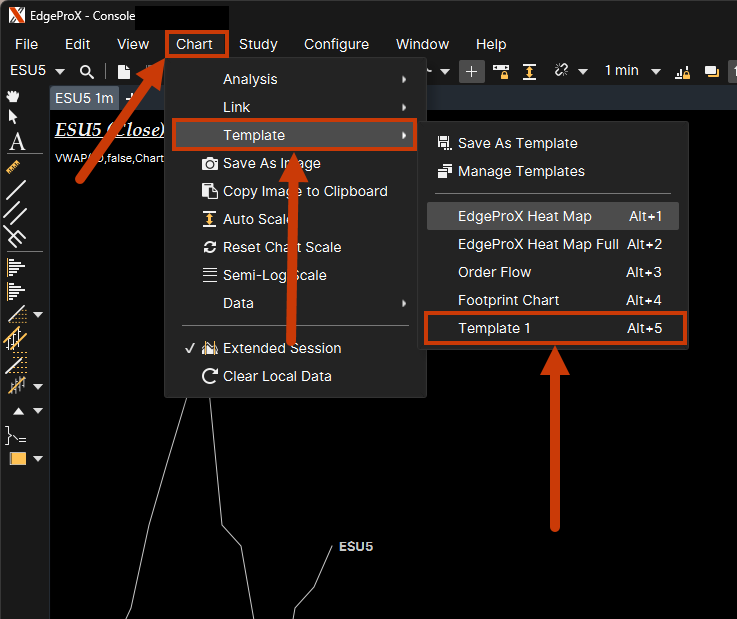The image size is (737, 619).
Task: Toggle the chart link icon in toolbar
Action: (x=560, y=71)
